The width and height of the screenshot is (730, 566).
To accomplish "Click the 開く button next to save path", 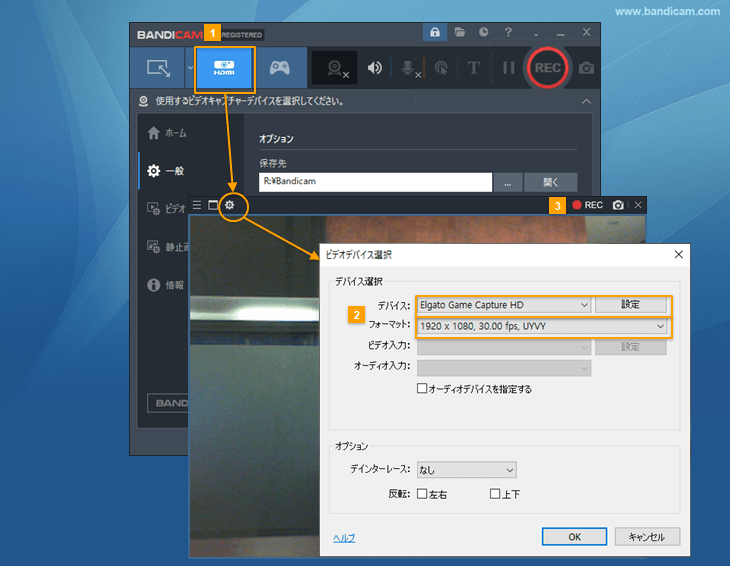I will [x=550, y=182].
